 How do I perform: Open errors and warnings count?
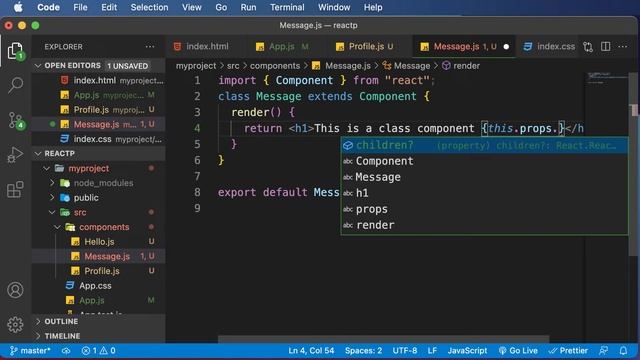(x=98, y=351)
